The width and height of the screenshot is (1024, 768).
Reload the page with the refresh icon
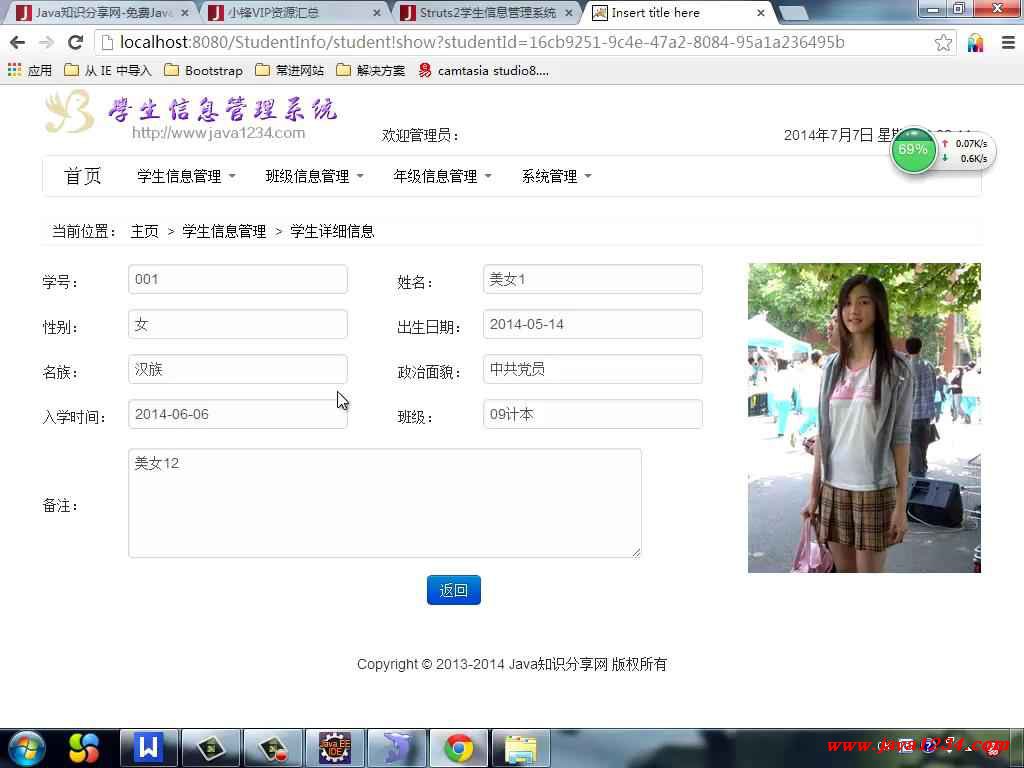coord(75,42)
